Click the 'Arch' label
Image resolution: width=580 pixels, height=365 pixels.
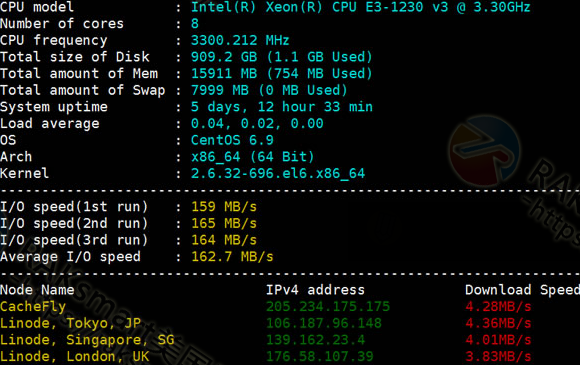(x=16, y=157)
